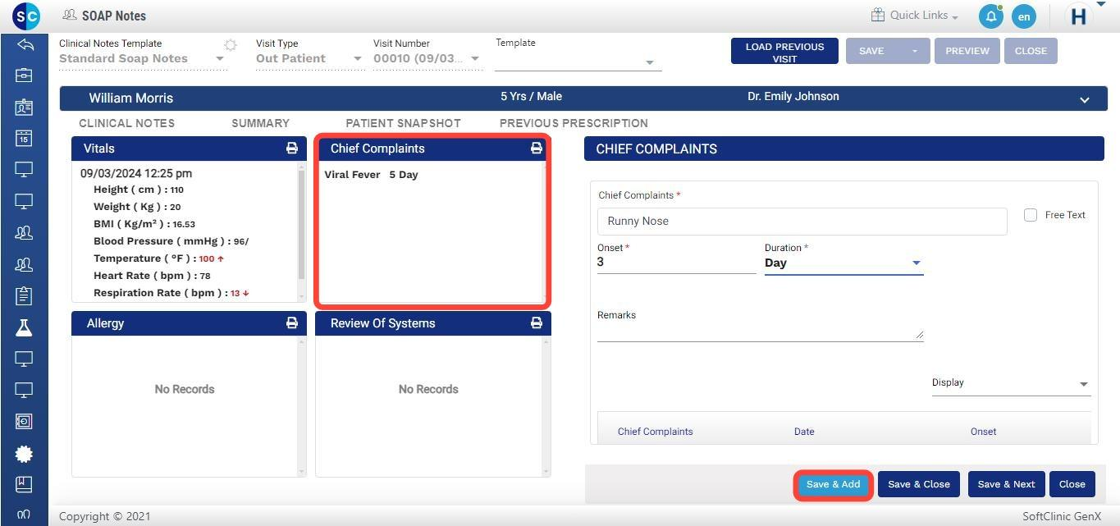Screen dimensions: 1120x526
Task: Print the Vitals panel
Action: (x=292, y=148)
